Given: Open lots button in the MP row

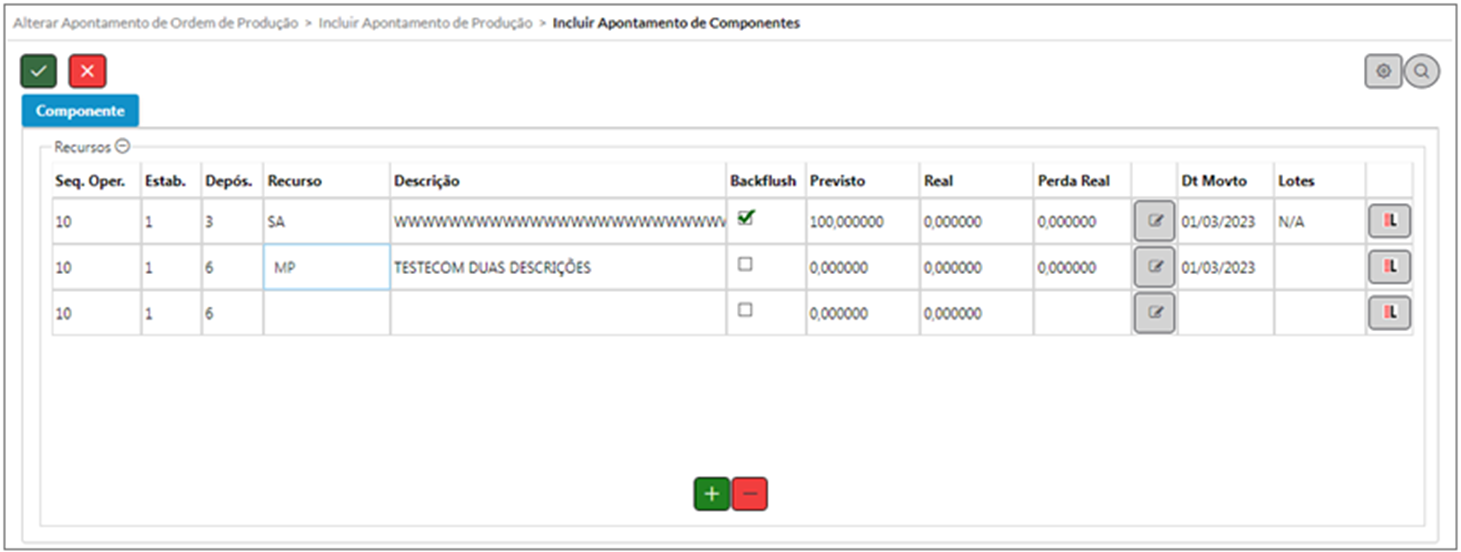Looking at the screenshot, I should [1390, 267].
